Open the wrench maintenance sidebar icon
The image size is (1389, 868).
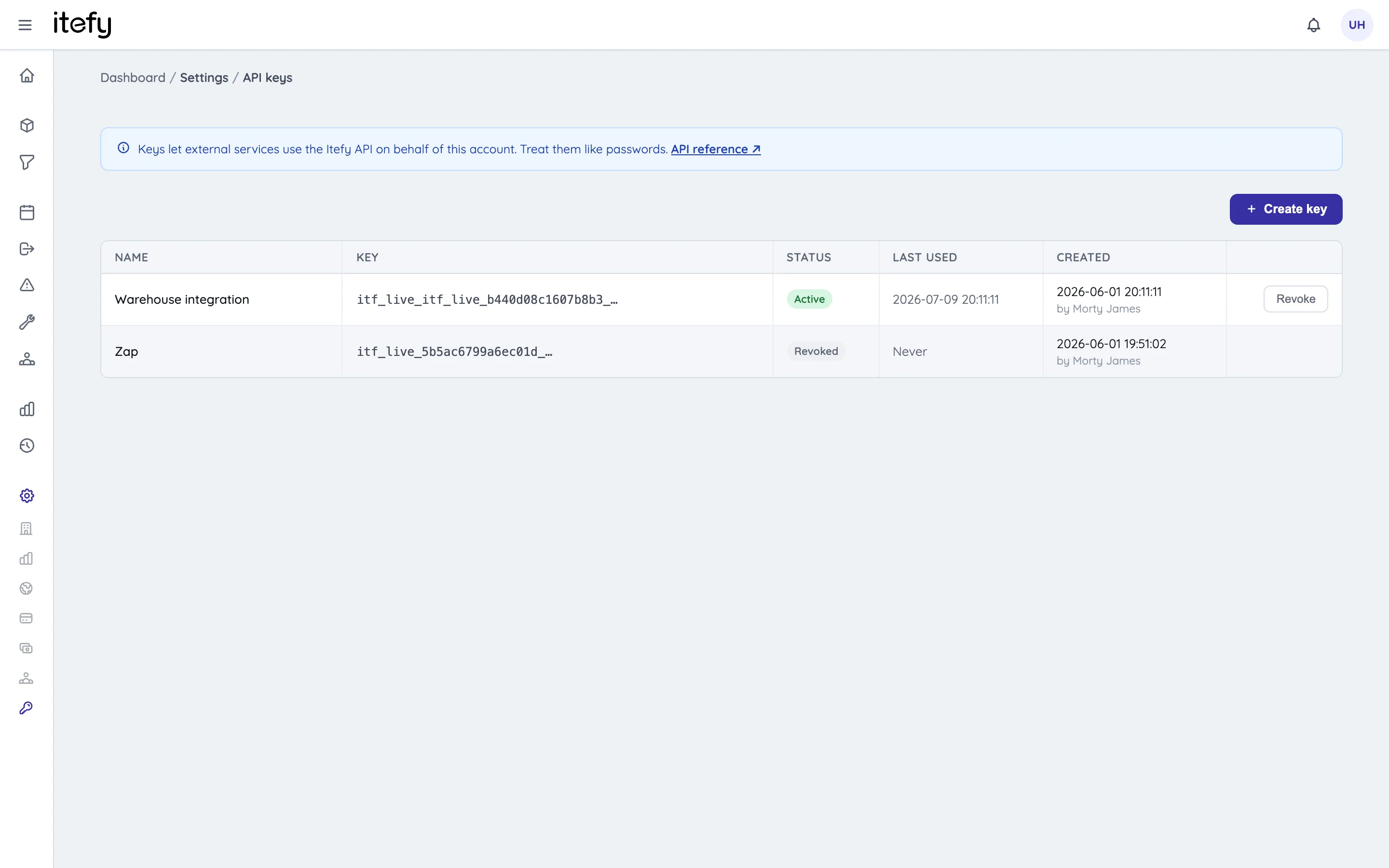pyautogui.click(x=27, y=322)
